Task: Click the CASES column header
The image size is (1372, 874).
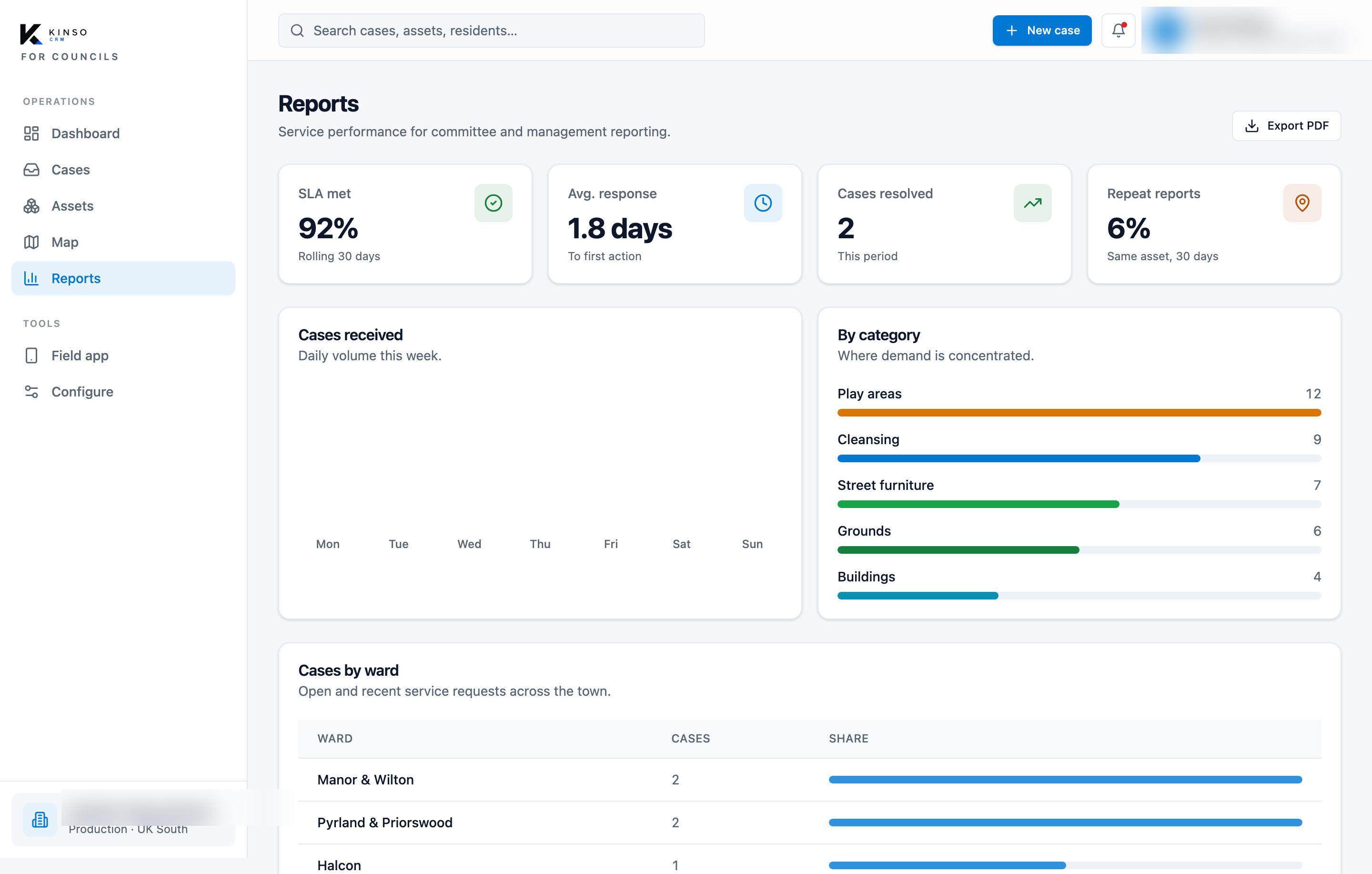Action: click(690, 738)
